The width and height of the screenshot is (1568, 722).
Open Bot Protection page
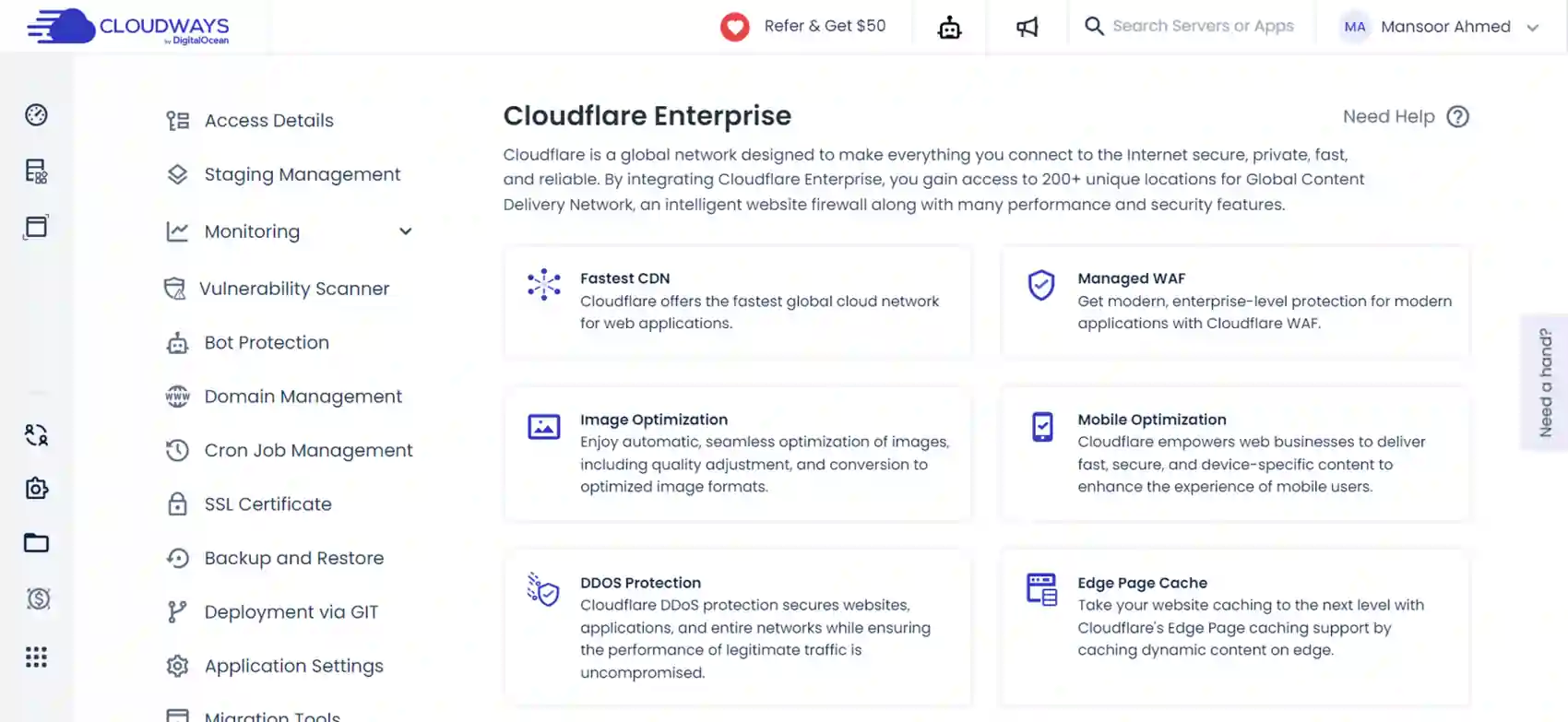pos(267,343)
